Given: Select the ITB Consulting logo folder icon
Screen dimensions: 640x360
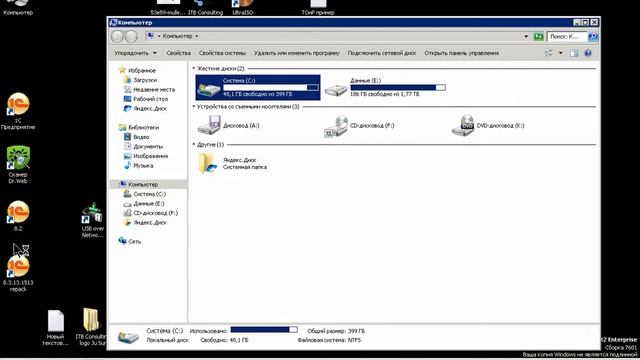Looking at the screenshot, I should point(91,327).
